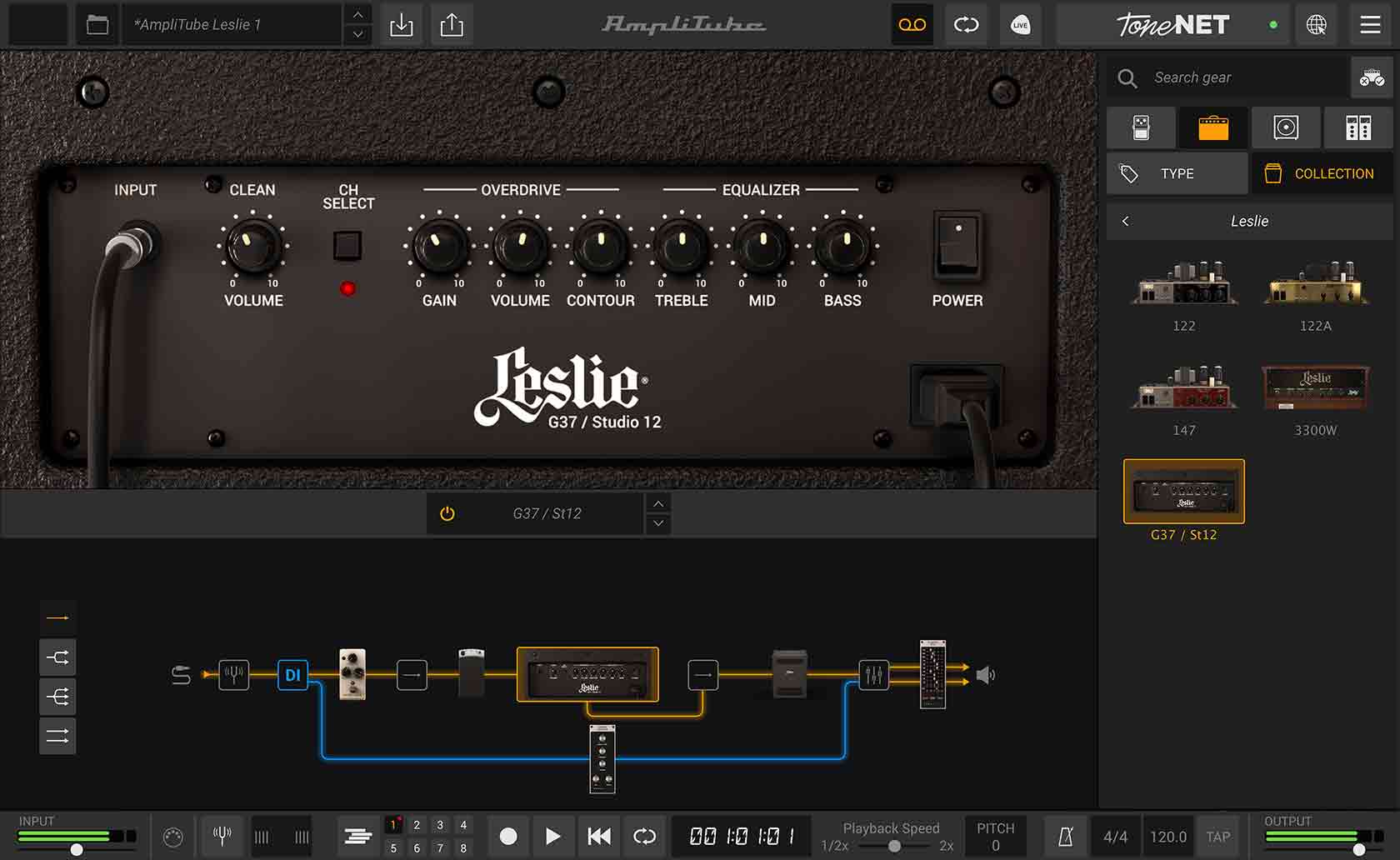Toggle the CH SELECT button on amp
This screenshot has height=860, width=1400.
pos(347,246)
